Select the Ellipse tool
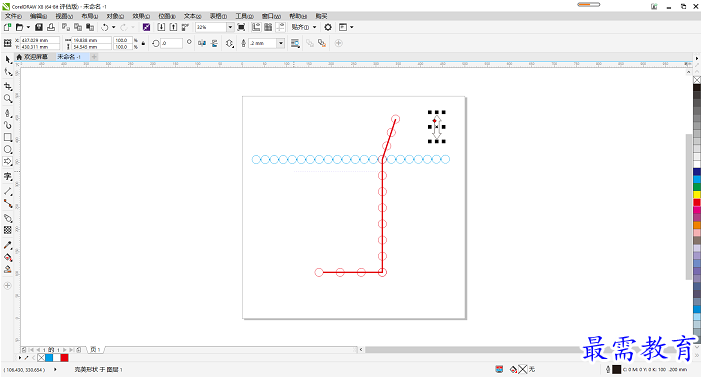 [x=8, y=150]
